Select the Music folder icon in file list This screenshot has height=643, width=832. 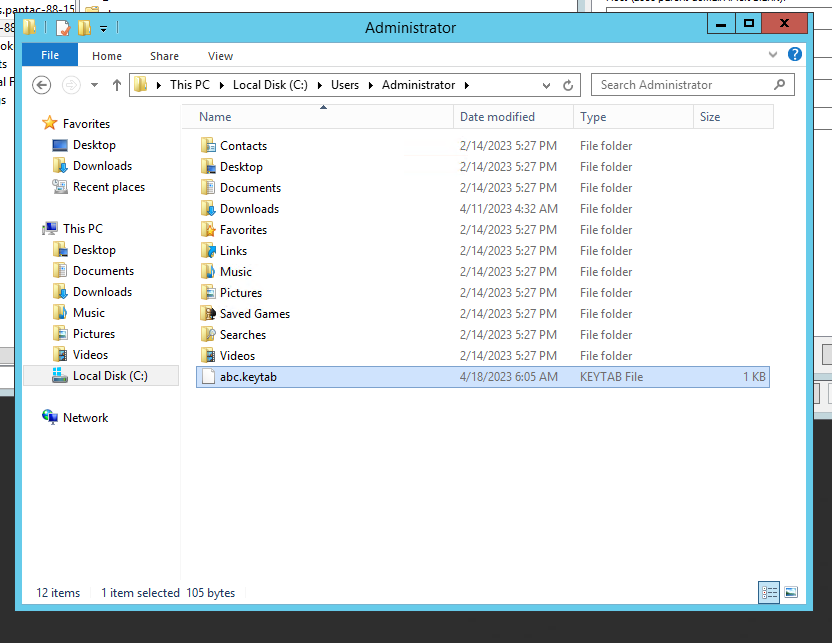pyautogui.click(x=209, y=272)
